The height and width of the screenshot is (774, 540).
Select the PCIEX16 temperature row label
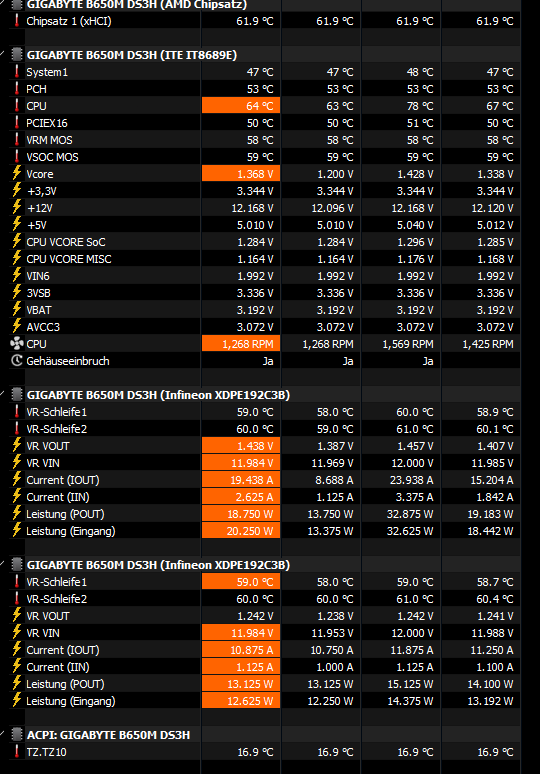[x=47, y=123]
